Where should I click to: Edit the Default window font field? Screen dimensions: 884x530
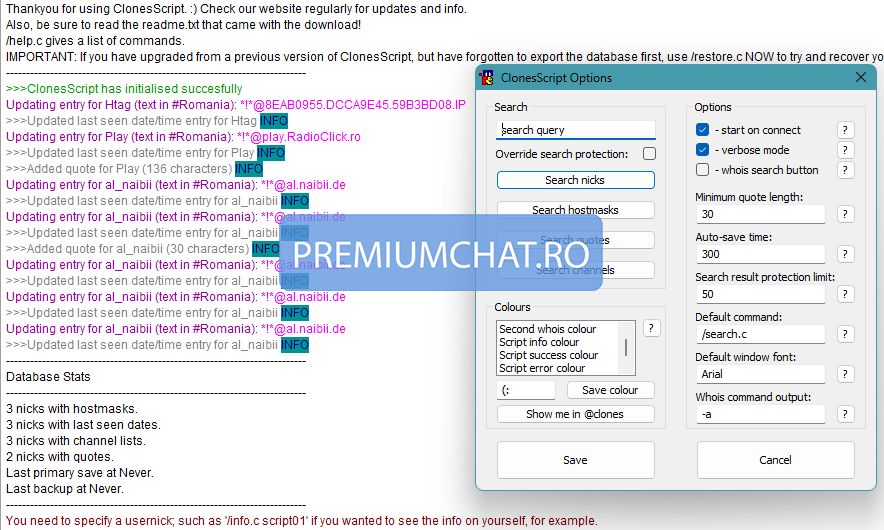click(x=761, y=374)
